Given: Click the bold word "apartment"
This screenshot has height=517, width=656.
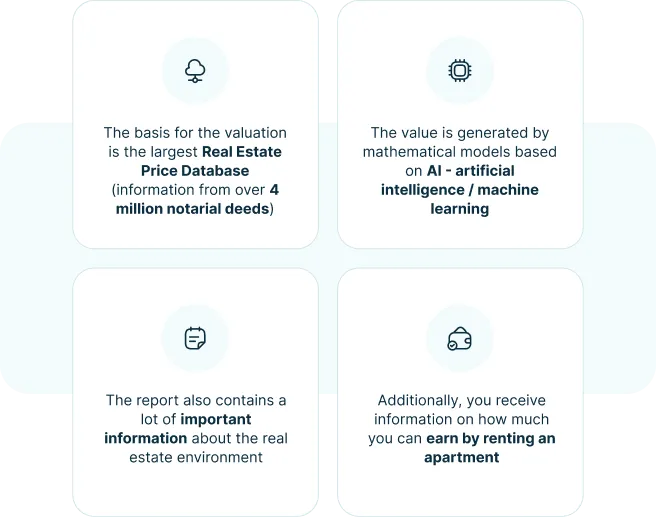Looking at the screenshot, I should point(460,457).
